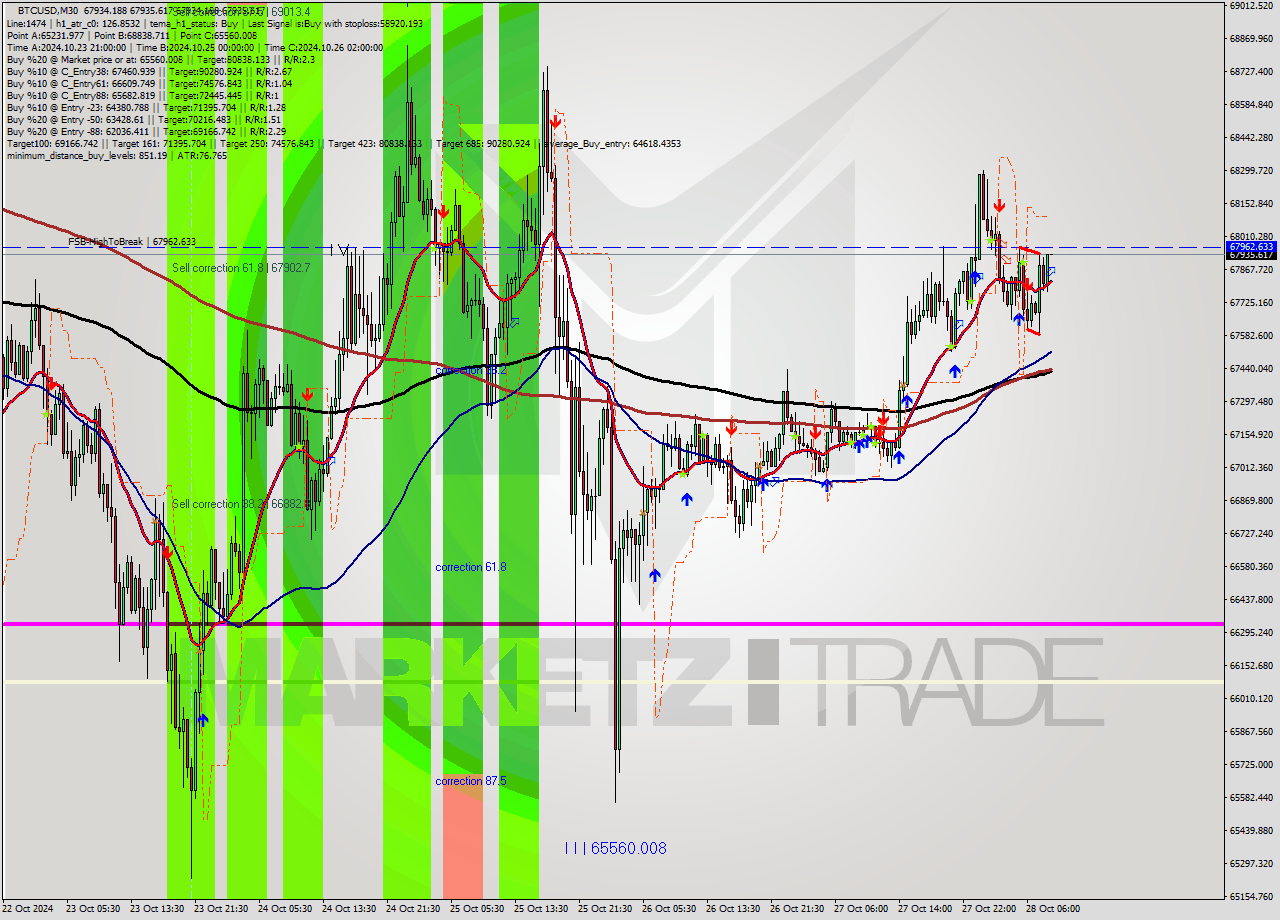Click the '22 Oct 2024' time axis label
Viewport: 1280px width, 920px height.
pyautogui.click(x=28, y=909)
